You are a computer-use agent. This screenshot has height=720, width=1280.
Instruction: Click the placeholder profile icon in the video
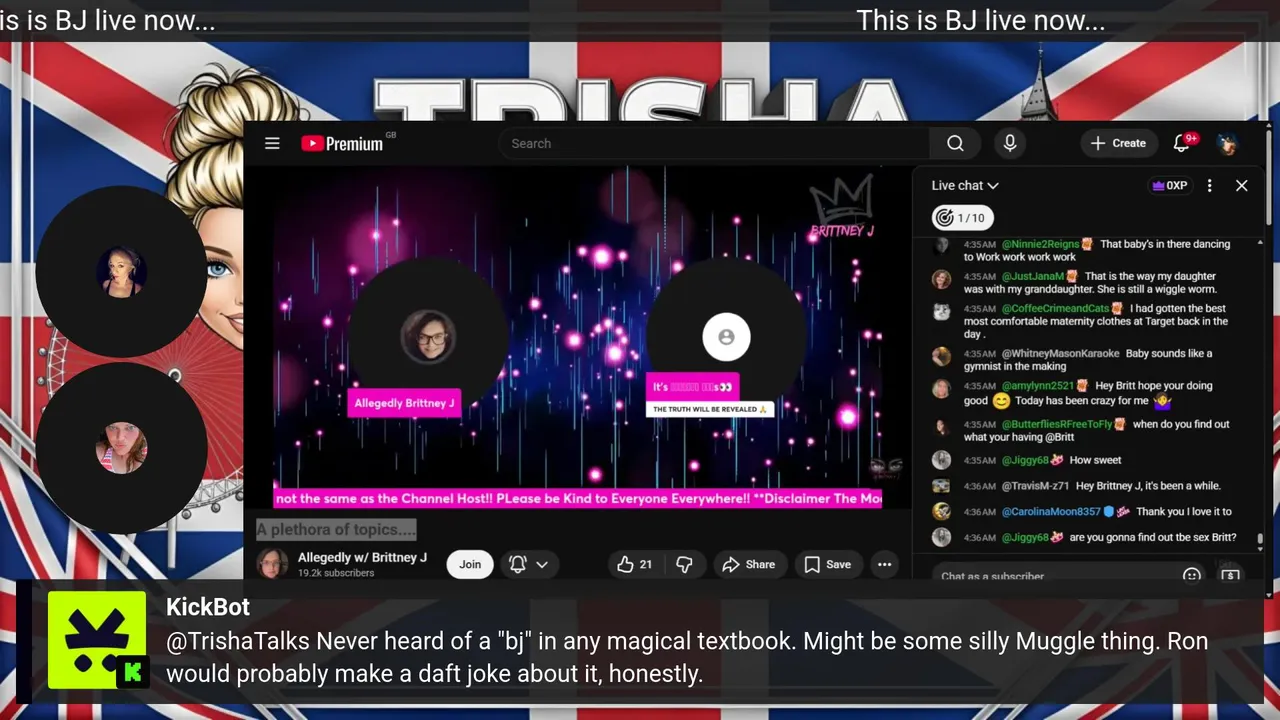click(x=726, y=337)
